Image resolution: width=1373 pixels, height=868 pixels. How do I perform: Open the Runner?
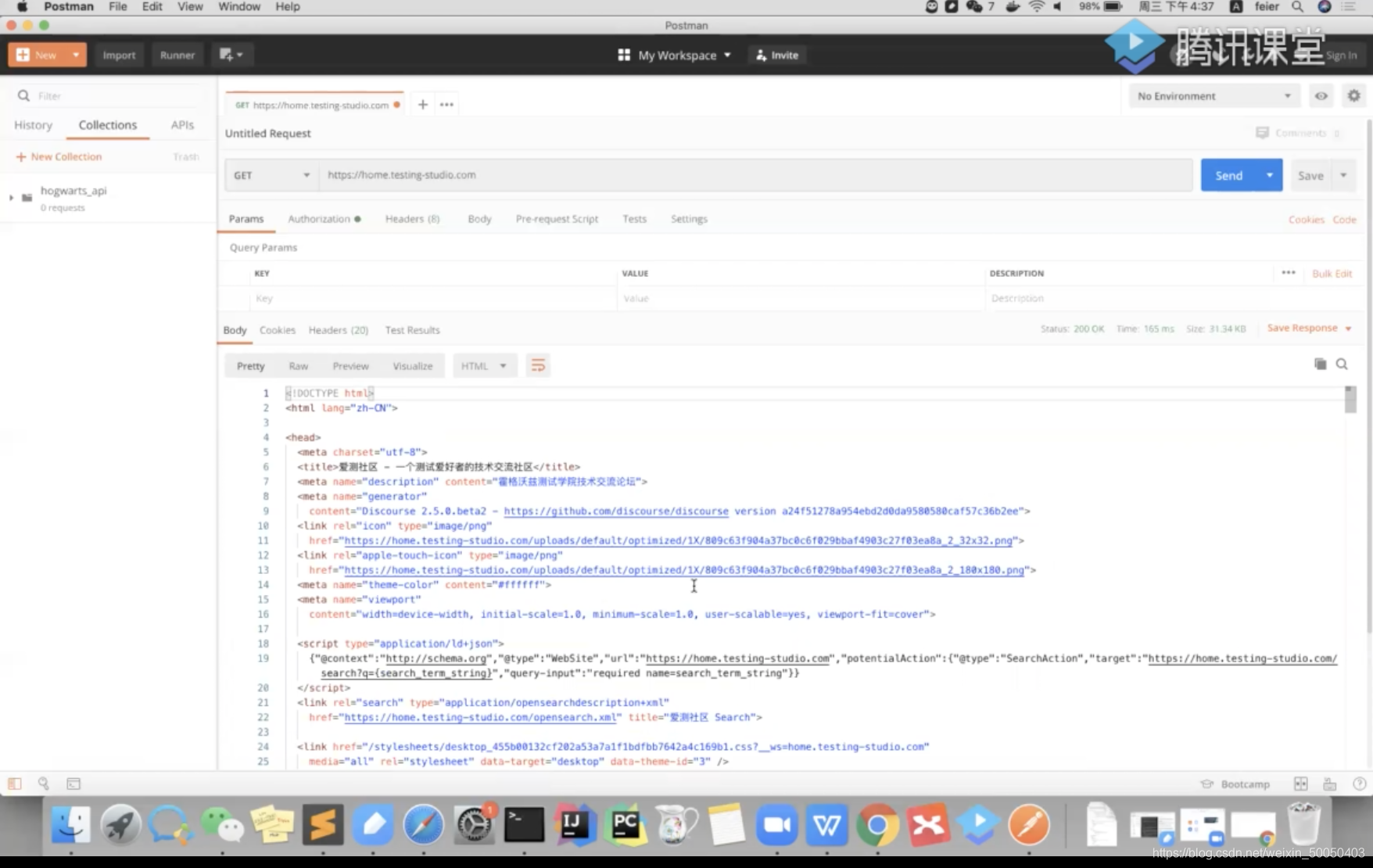(x=177, y=55)
